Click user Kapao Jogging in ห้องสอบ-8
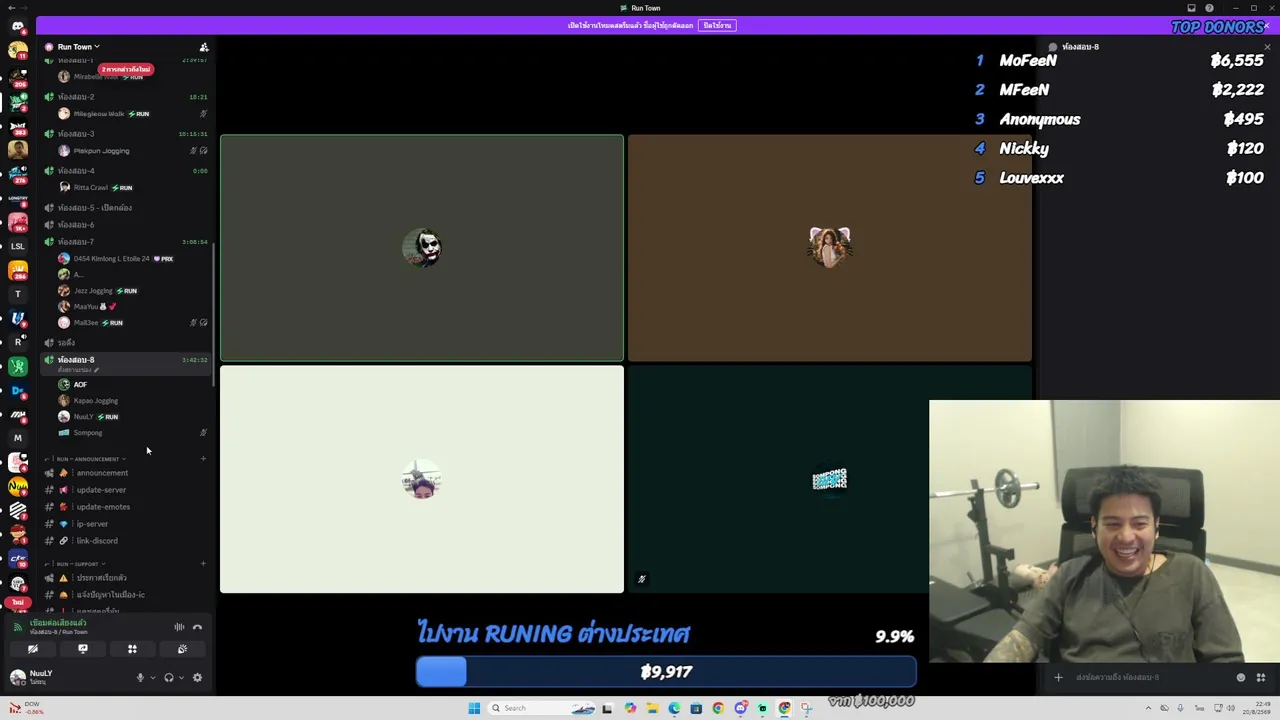The image size is (1280, 720). [x=96, y=401]
